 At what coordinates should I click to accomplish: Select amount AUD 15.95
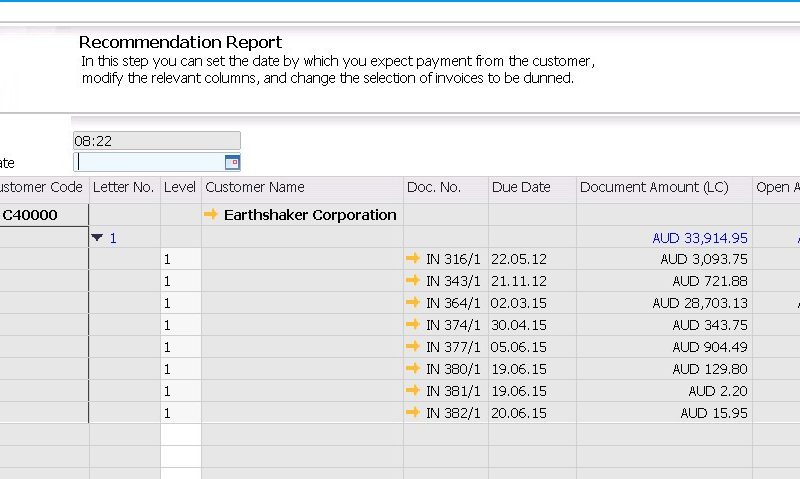pyautogui.click(x=714, y=413)
